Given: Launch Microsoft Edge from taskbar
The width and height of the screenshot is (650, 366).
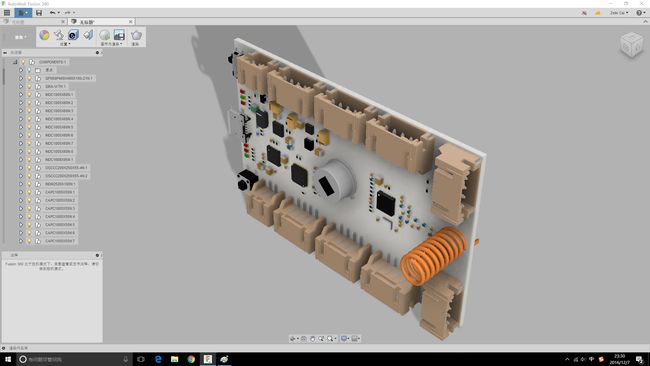Looking at the screenshot, I should (158, 359).
